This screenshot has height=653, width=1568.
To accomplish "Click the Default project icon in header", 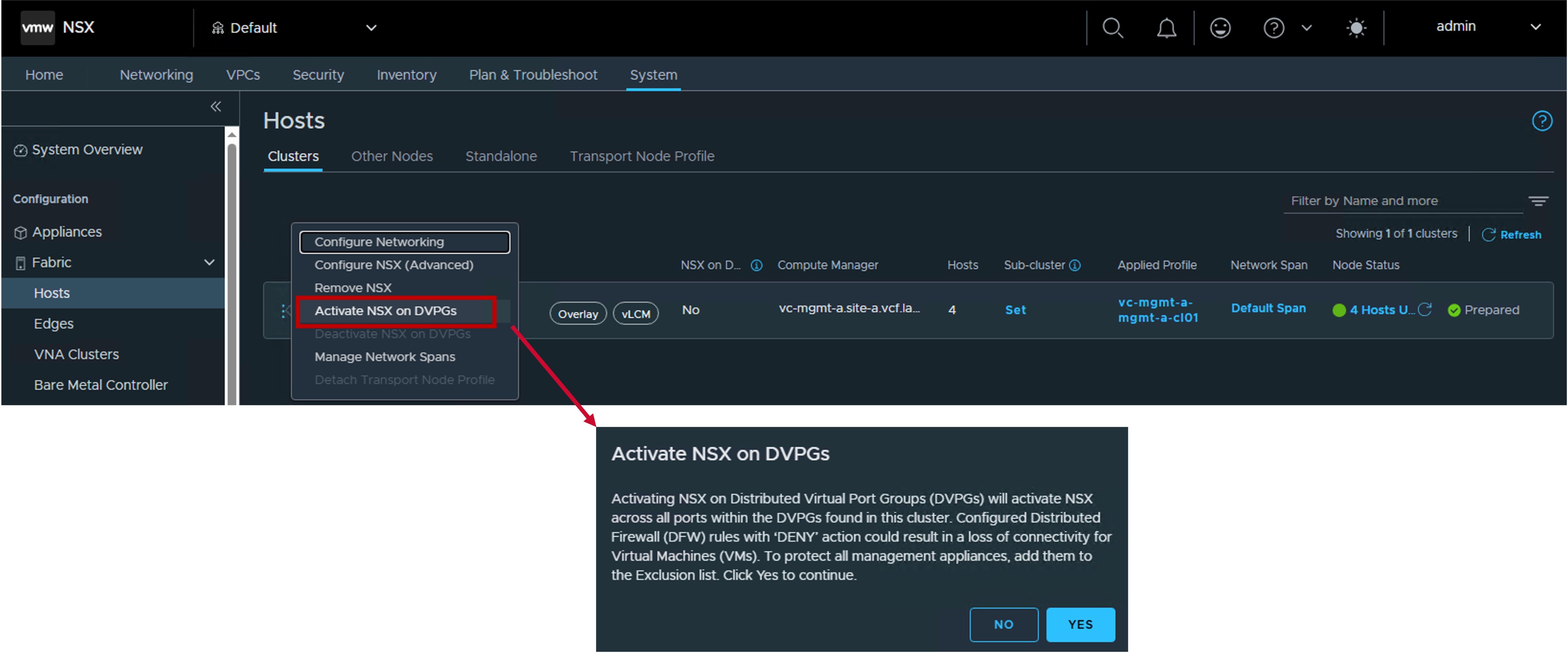I will click(x=218, y=28).
